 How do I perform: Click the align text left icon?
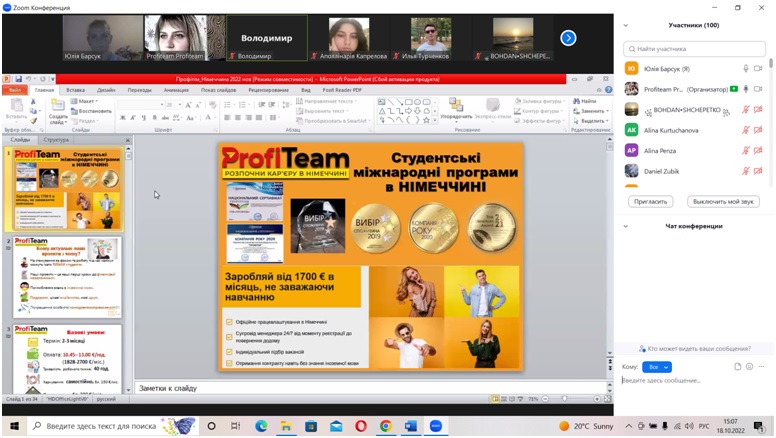pos(227,118)
